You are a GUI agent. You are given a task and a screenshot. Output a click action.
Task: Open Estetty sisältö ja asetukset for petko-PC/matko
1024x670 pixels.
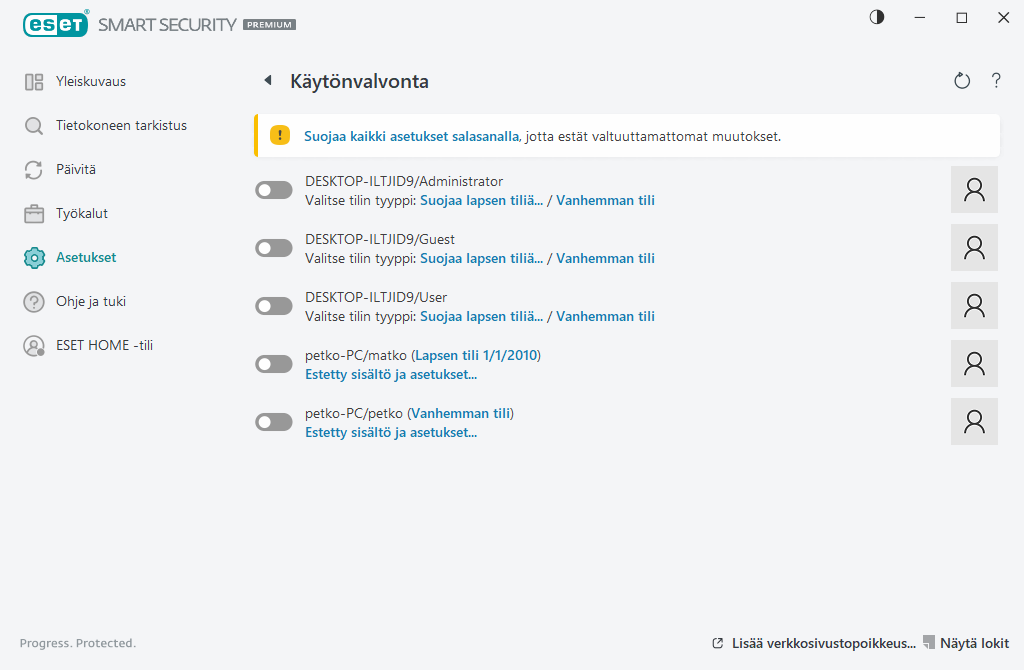(x=390, y=375)
